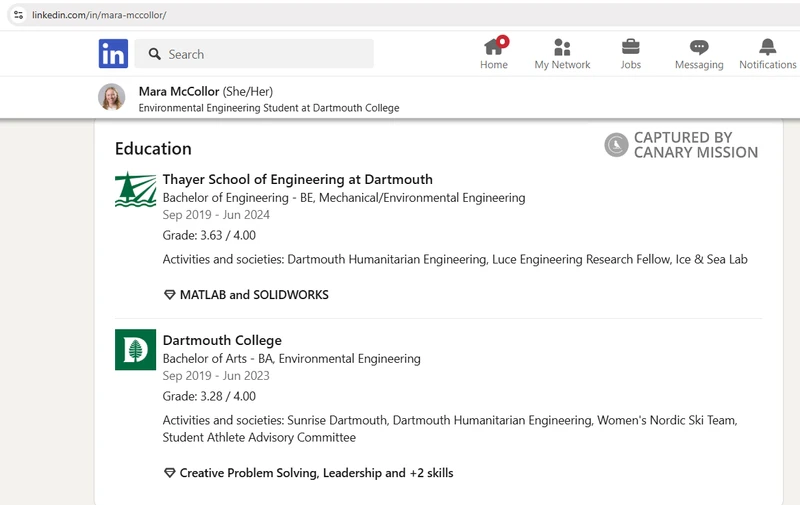This screenshot has height=505, width=800.
Task: Click Bachelor of Arts - BA degree line
Action: coord(291,359)
